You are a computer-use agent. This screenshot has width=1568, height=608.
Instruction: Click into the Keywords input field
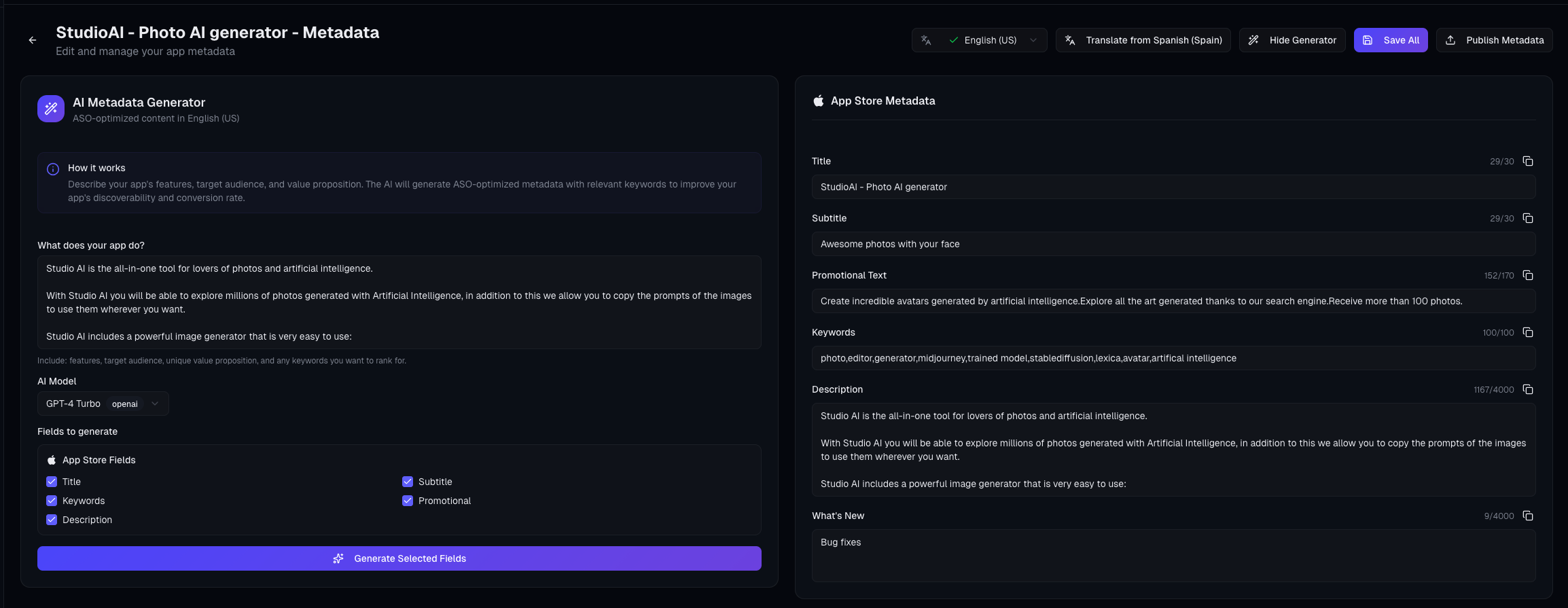(x=1173, y=358)
